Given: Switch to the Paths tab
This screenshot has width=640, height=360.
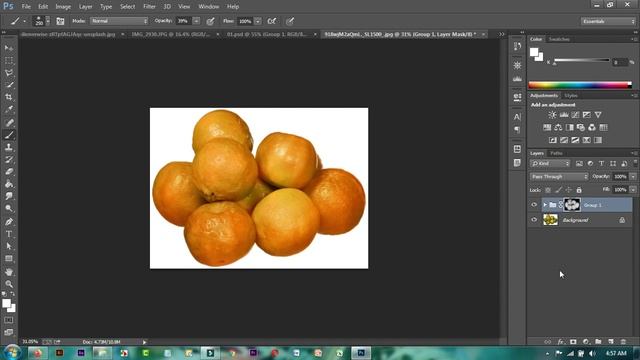Looking at the screenshot, I should pyautogui.click(x=556, y=153).
